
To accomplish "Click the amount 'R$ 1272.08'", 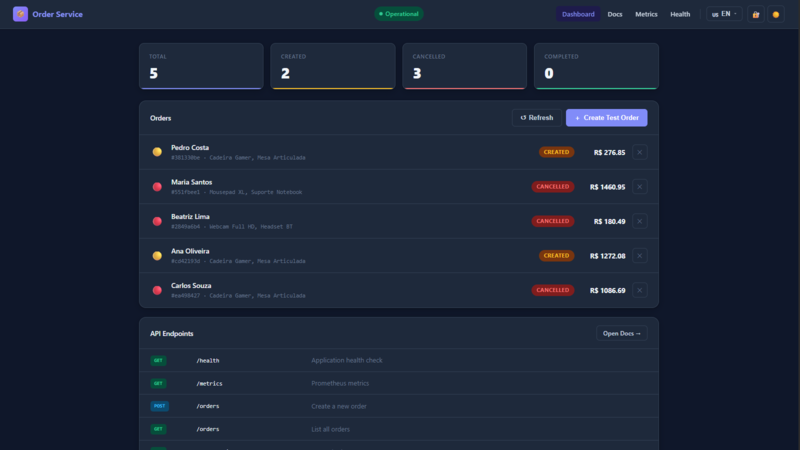I will click(607, 256).
